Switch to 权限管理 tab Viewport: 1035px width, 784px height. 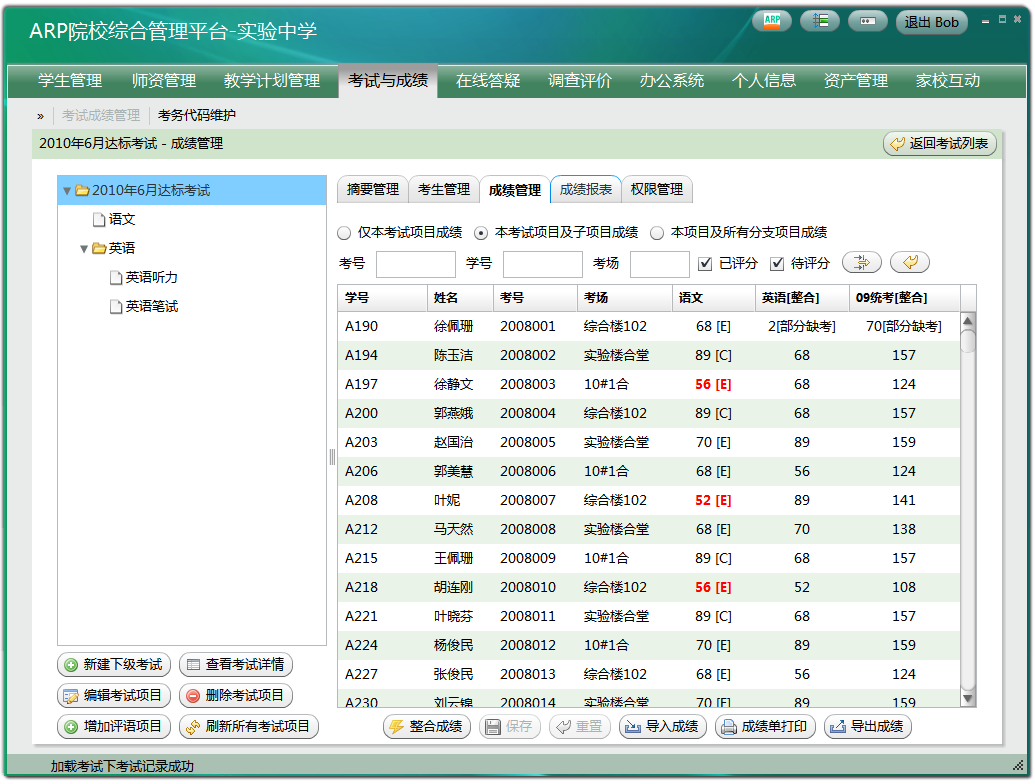[657, 189]
